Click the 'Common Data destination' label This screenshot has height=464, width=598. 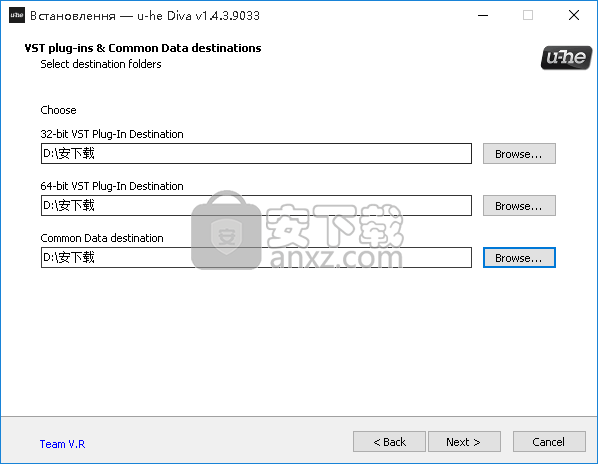tap(102, 238)
